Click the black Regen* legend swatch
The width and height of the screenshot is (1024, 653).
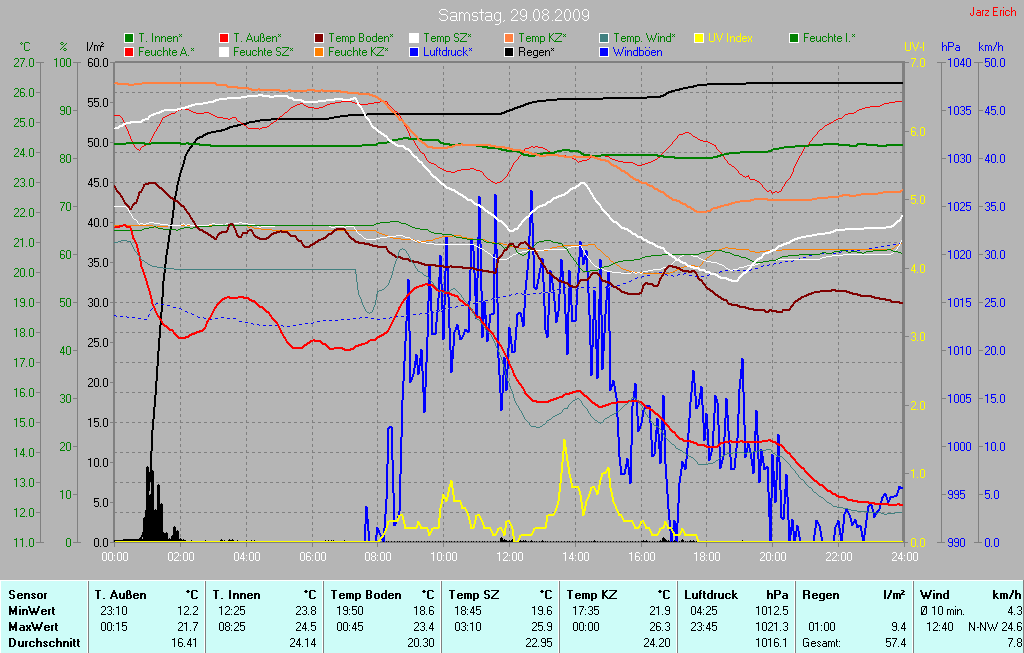509,52
